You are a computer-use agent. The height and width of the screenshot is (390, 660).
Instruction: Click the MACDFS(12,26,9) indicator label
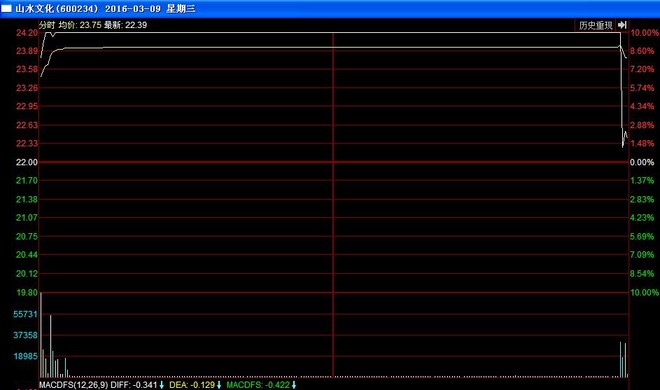(x=74, y=385)
